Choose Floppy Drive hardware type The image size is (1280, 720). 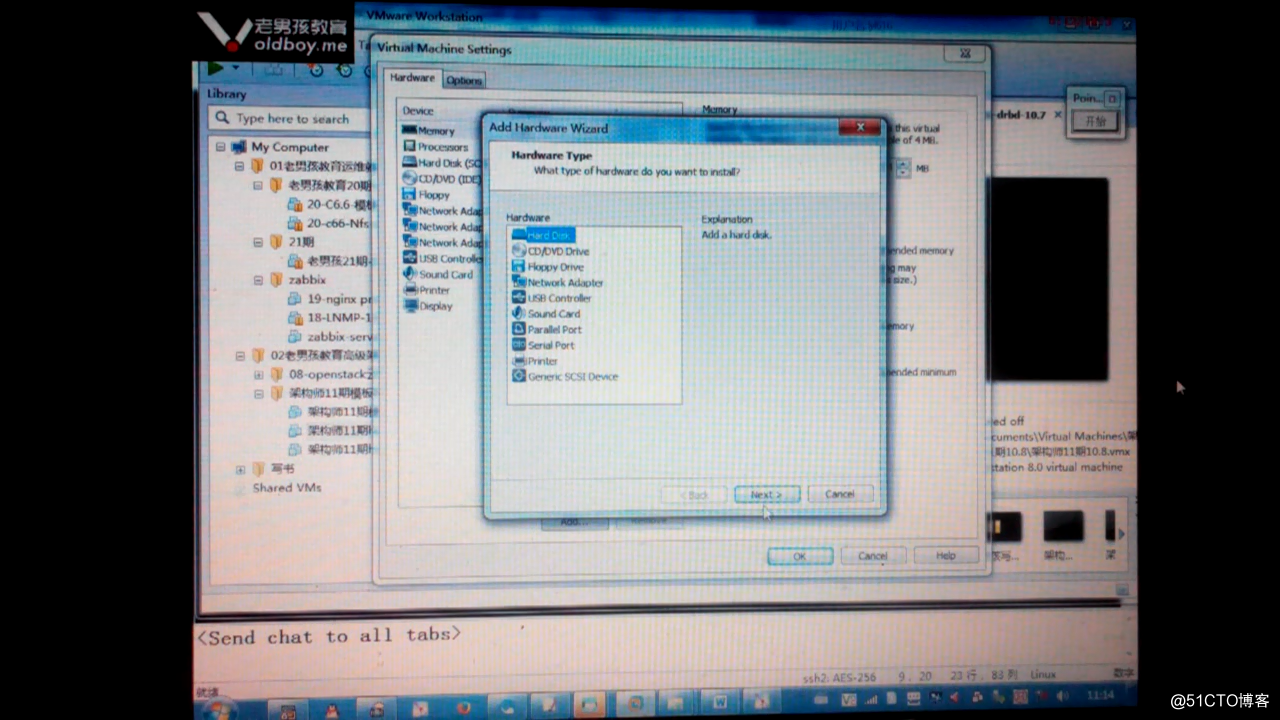point(548,267)
